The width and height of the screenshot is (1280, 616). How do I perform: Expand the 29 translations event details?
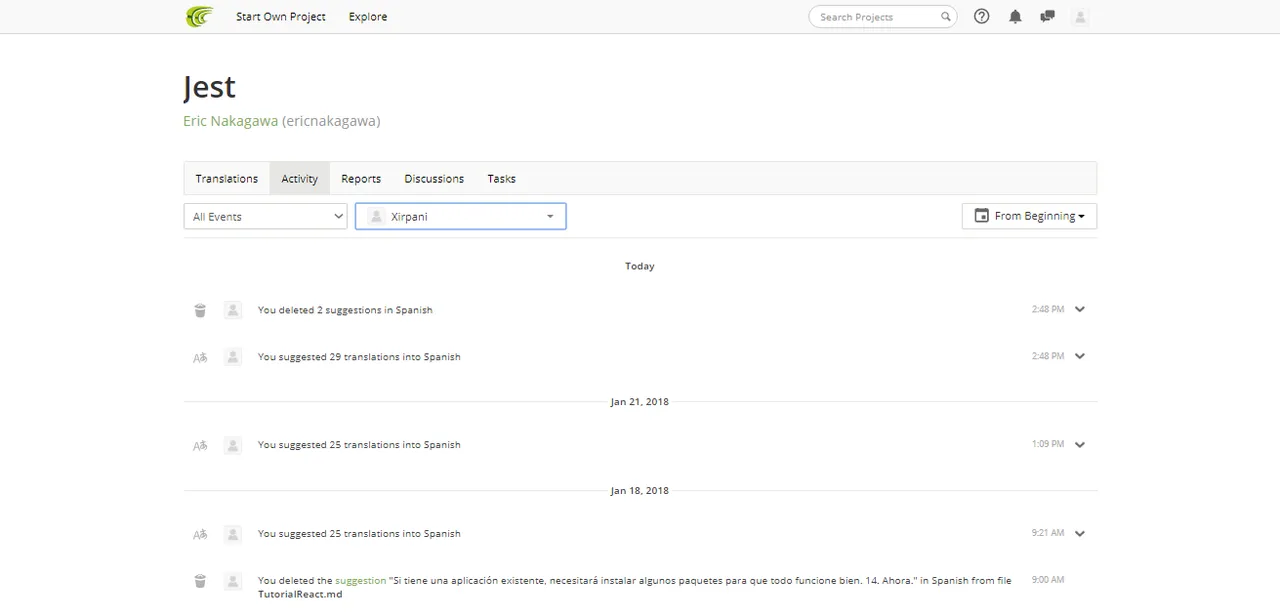pos(1080,357)
